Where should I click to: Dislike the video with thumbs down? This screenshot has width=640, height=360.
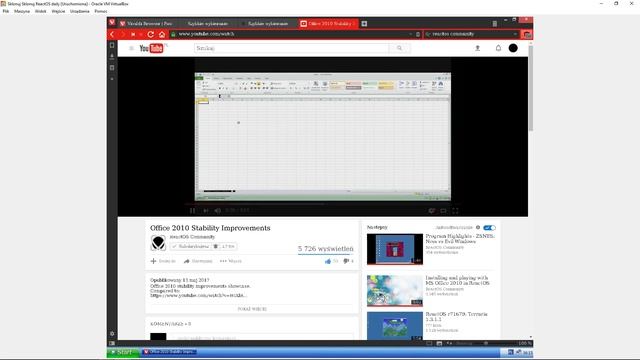(346, 261)
